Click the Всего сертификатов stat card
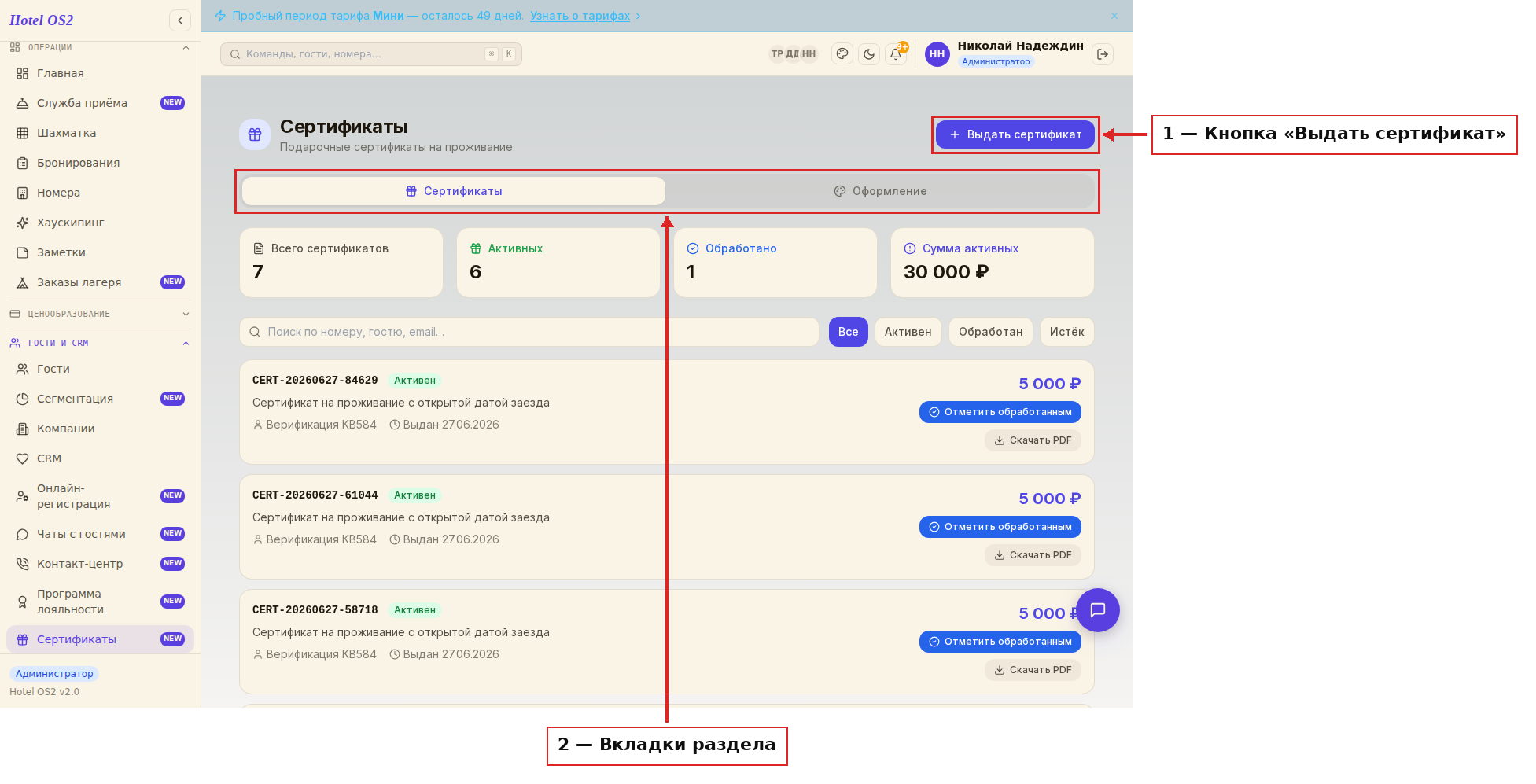This screenshot has height=784, width=1536. point(341,263)
